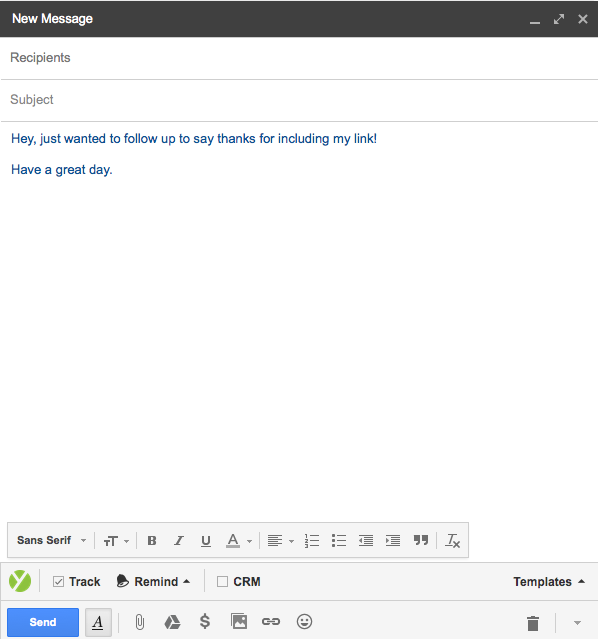Screen dimensions: 598x639
Task: Apply blockquote formatting
Action: pyautogui.click(x=421, y=540)
